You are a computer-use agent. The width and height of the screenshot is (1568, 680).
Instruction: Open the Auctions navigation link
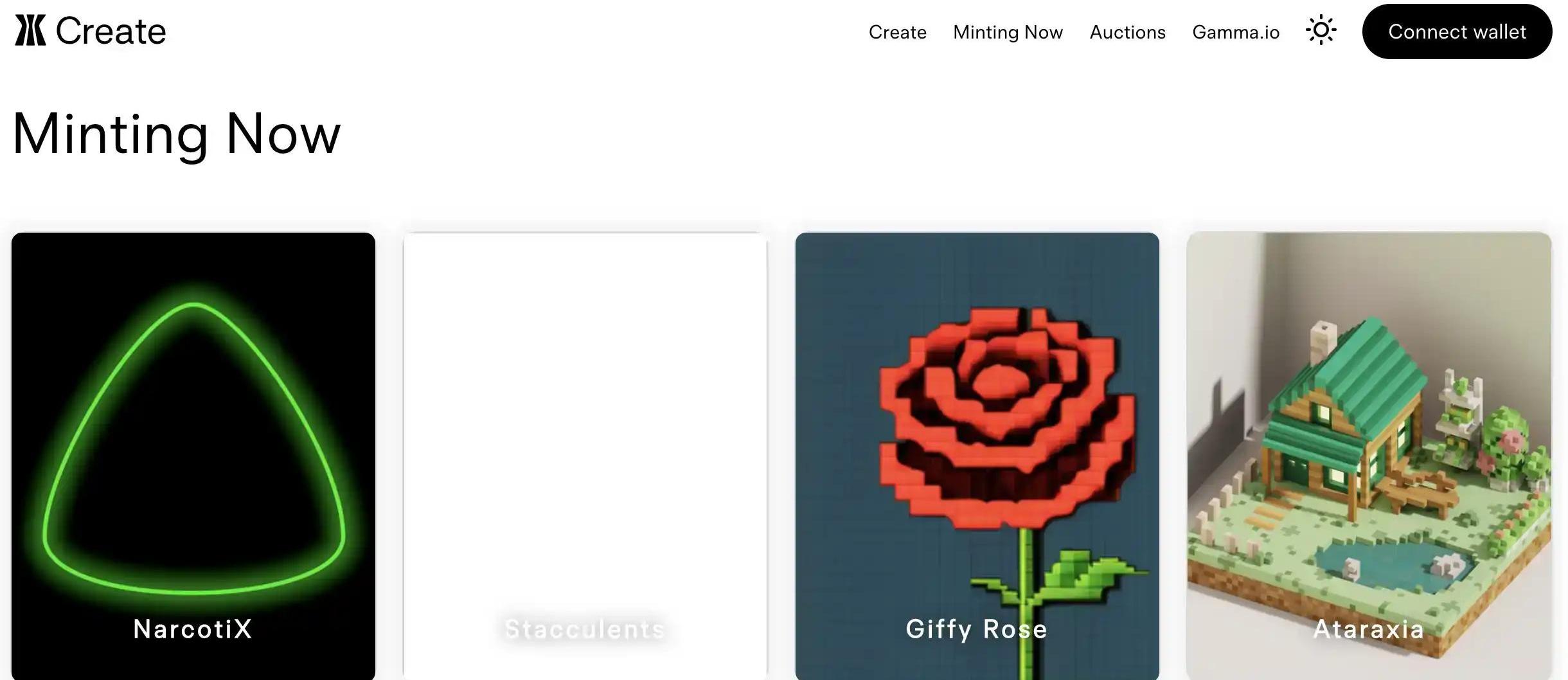1127,32
